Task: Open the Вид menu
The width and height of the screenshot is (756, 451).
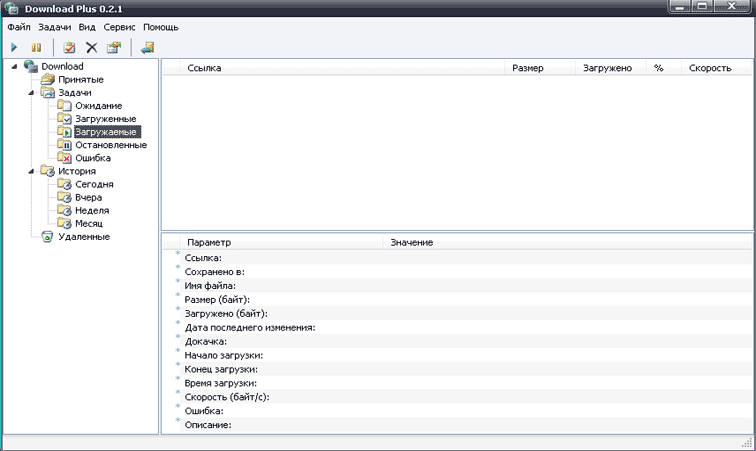Action: tap(87, 27)
